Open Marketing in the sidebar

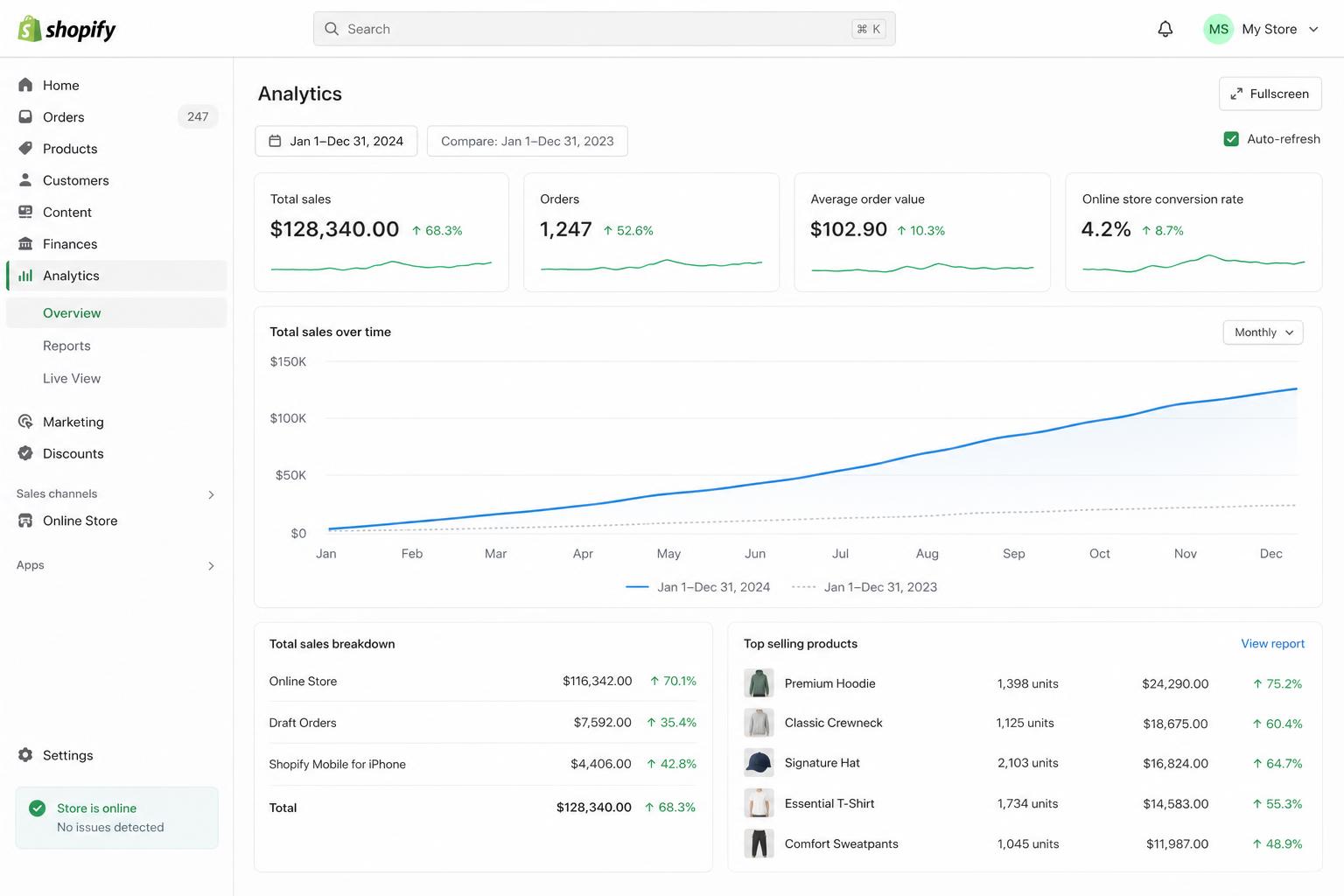116,421
